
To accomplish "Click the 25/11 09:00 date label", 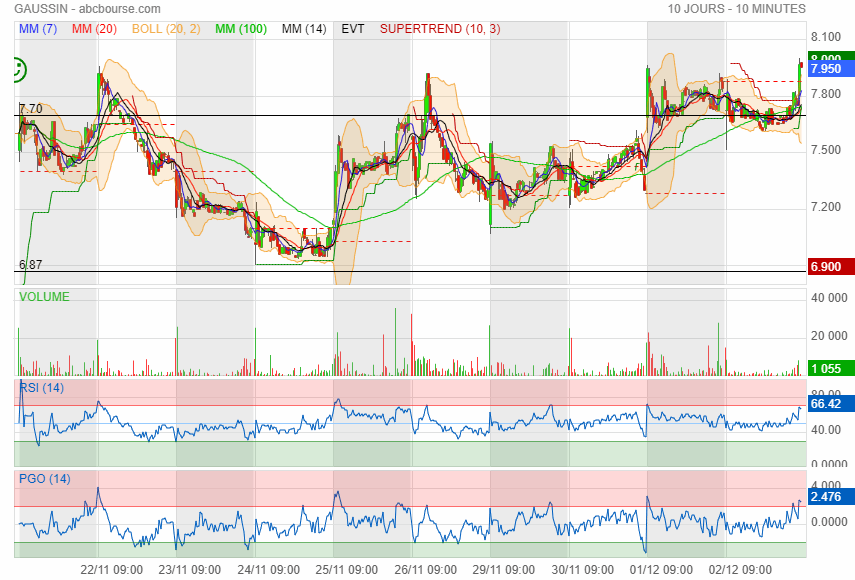I will pyautogui.click(x=347, y=570).
